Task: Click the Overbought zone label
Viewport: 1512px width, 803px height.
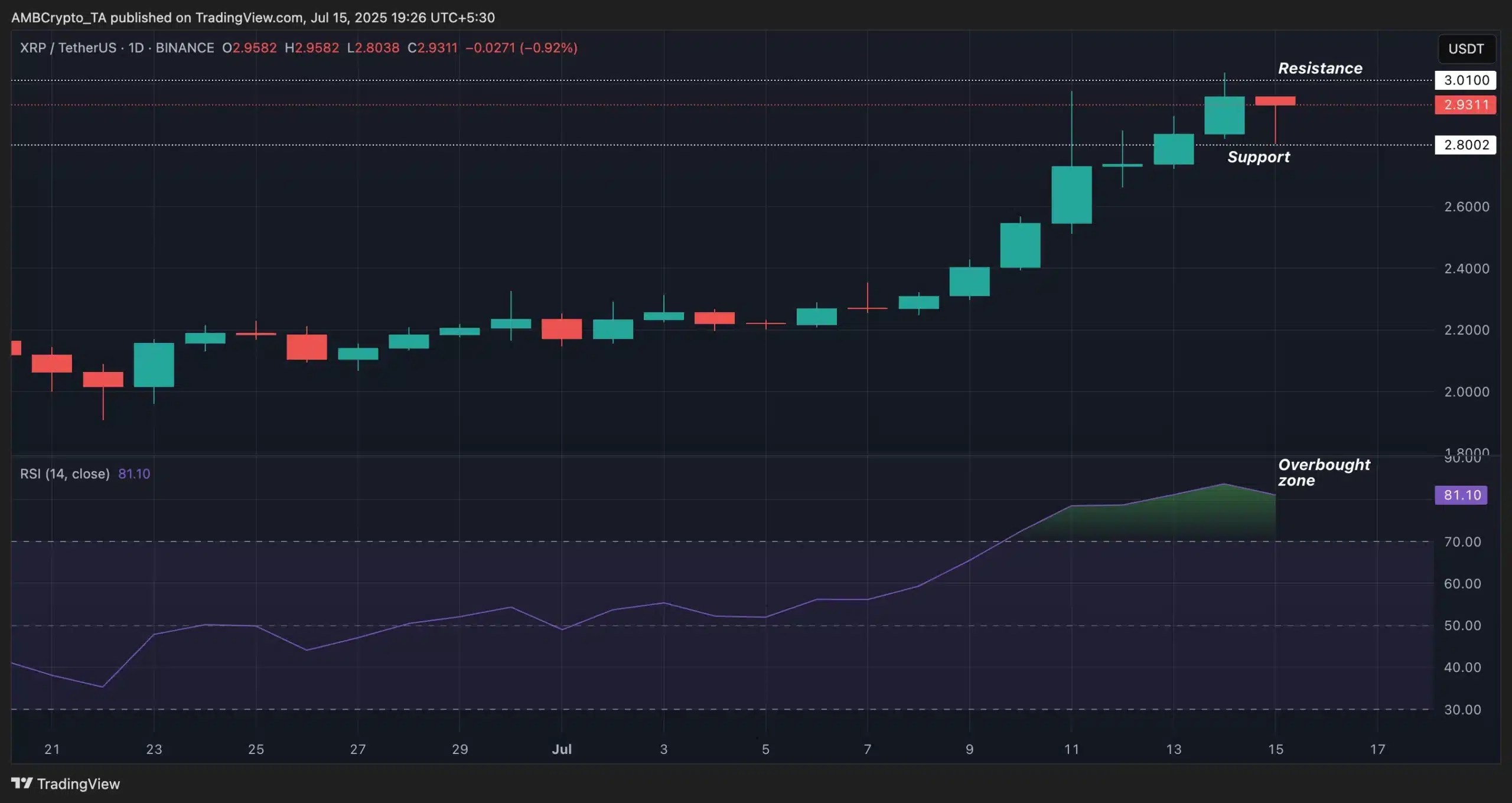Action: [x=1325, y=472]
